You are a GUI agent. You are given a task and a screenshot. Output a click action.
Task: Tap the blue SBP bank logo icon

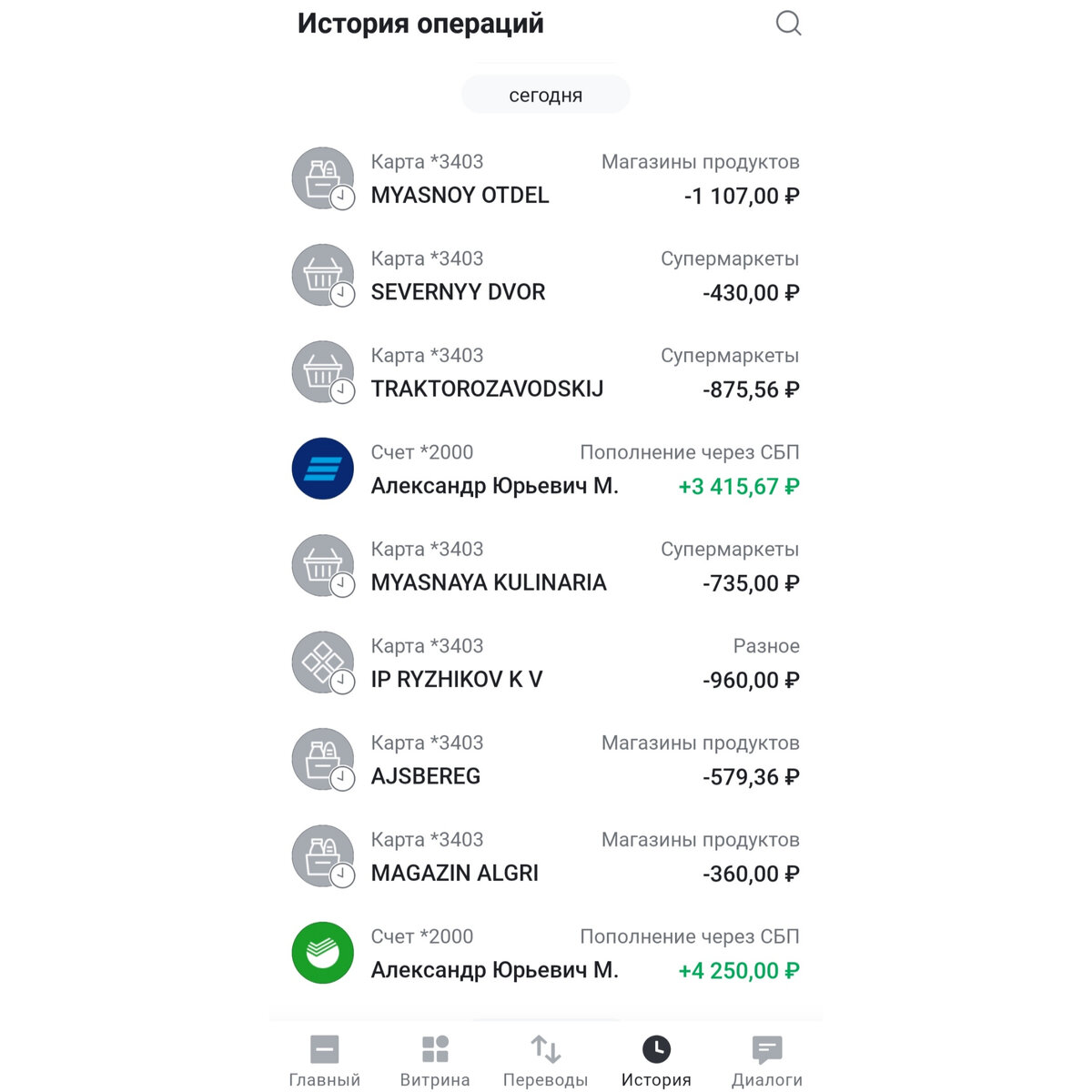(323, 469)
